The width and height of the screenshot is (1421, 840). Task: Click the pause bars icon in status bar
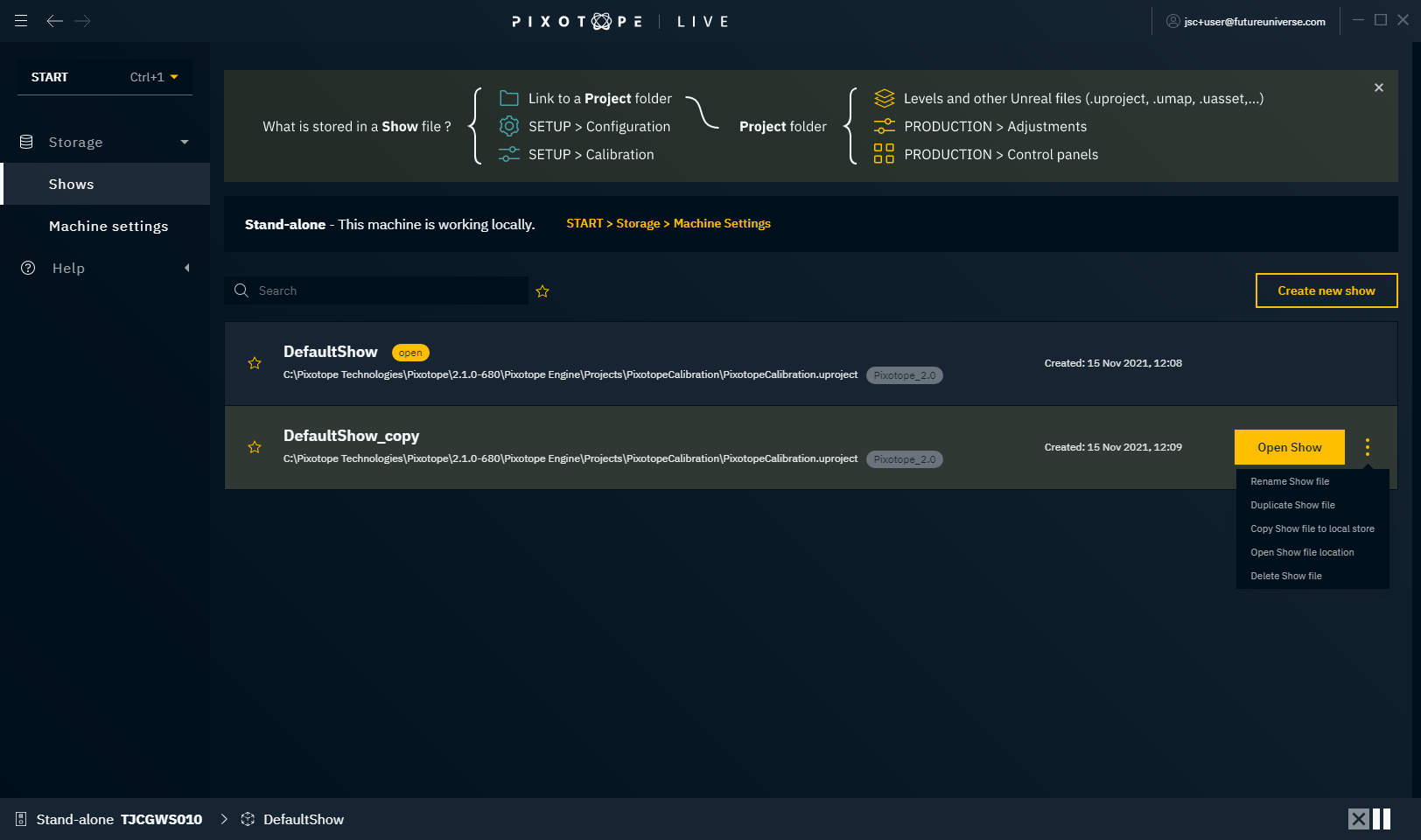pos(1382,819)
